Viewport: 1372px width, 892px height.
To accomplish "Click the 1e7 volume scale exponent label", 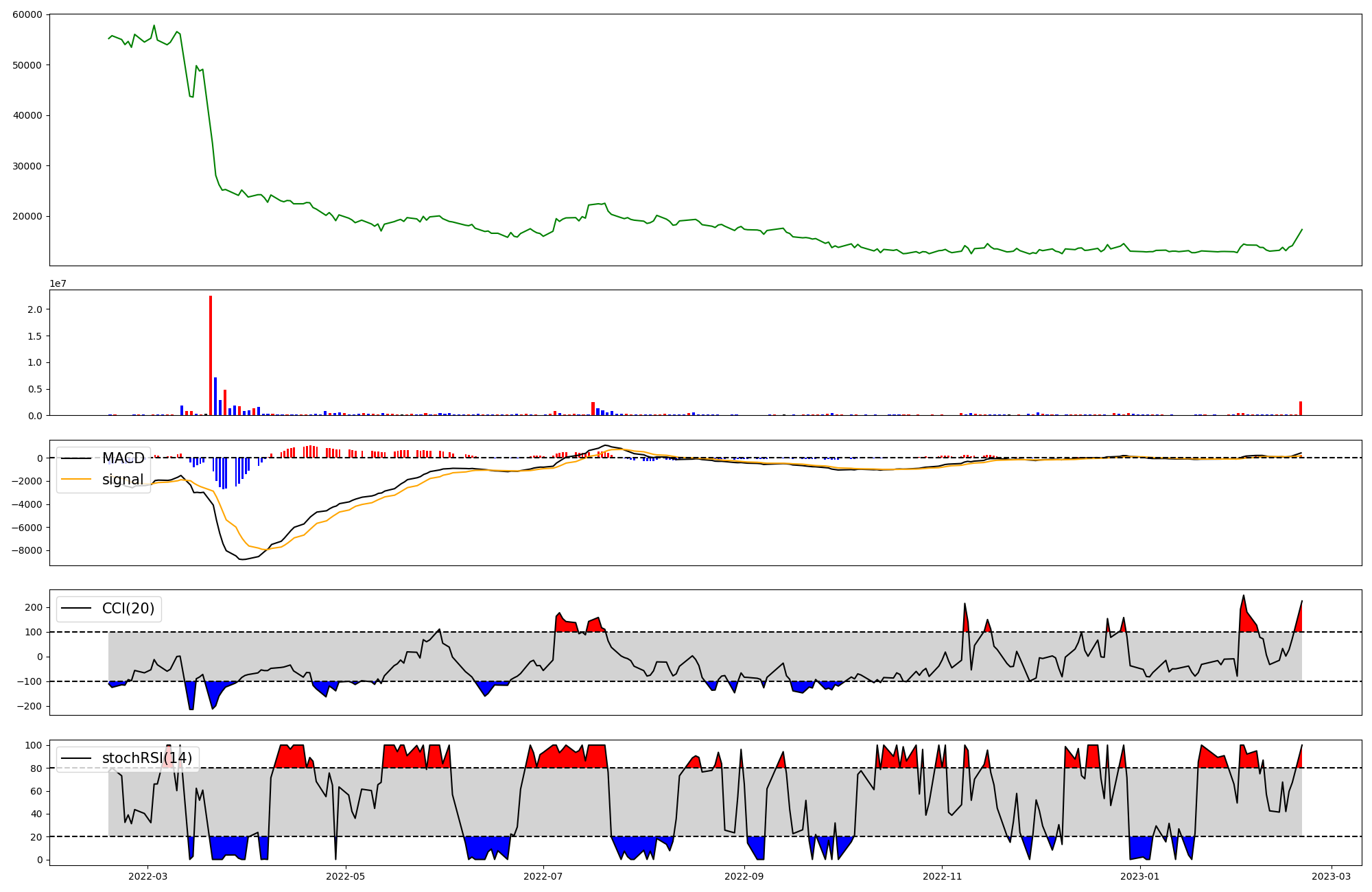I will point(58,283).
